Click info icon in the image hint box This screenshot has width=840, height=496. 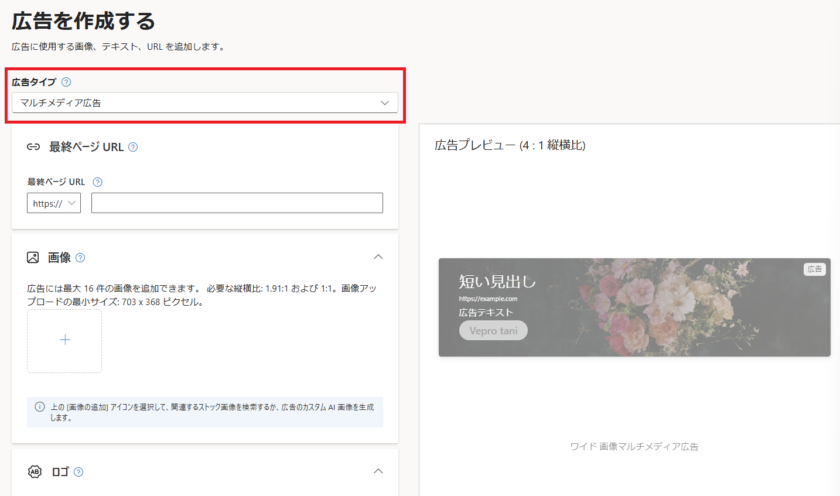(39, 407)
